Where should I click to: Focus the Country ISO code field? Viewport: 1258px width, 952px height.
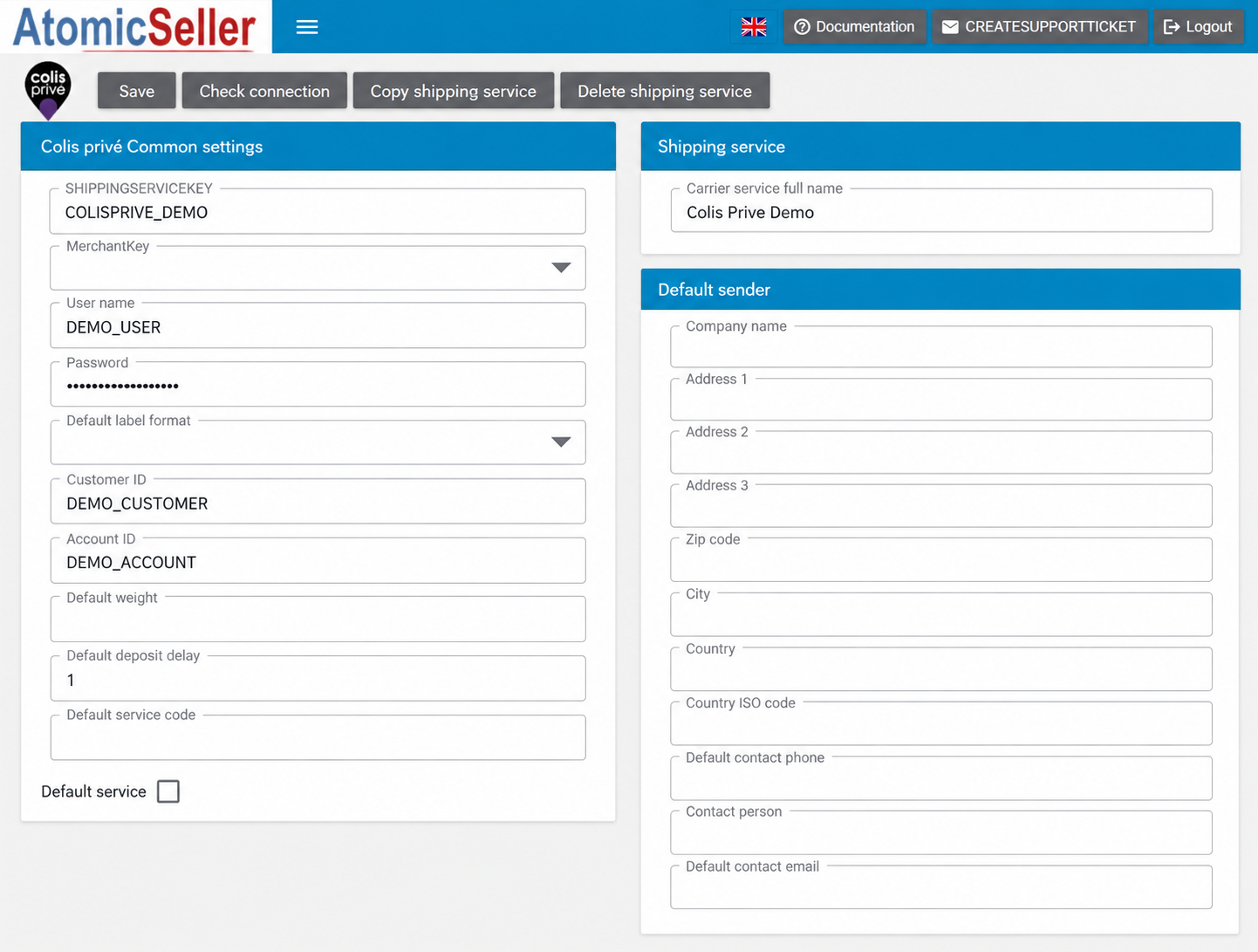941,723
